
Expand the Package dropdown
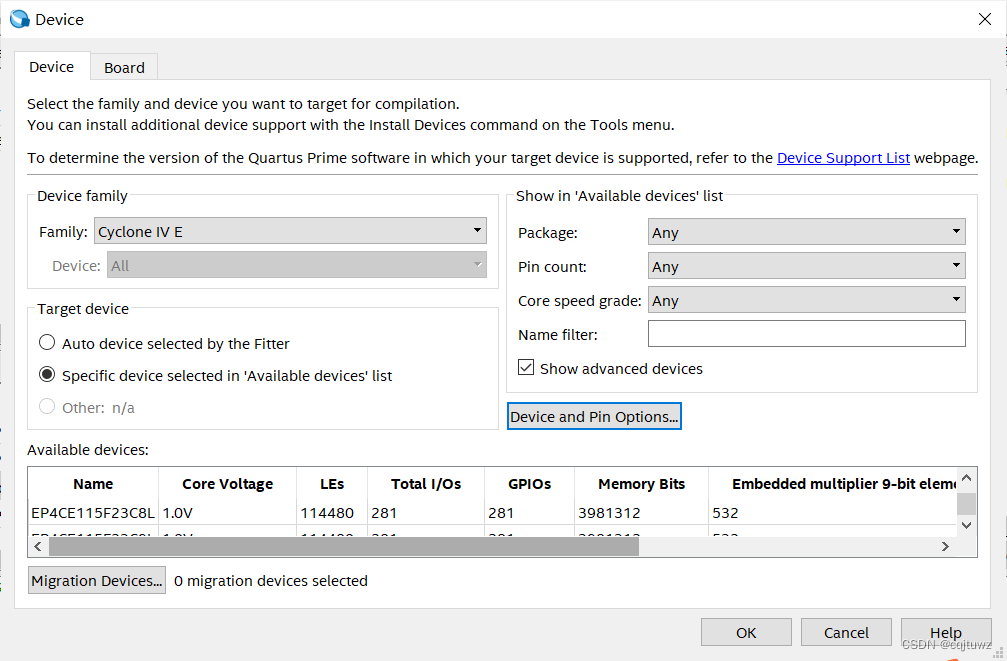[806, 232]
